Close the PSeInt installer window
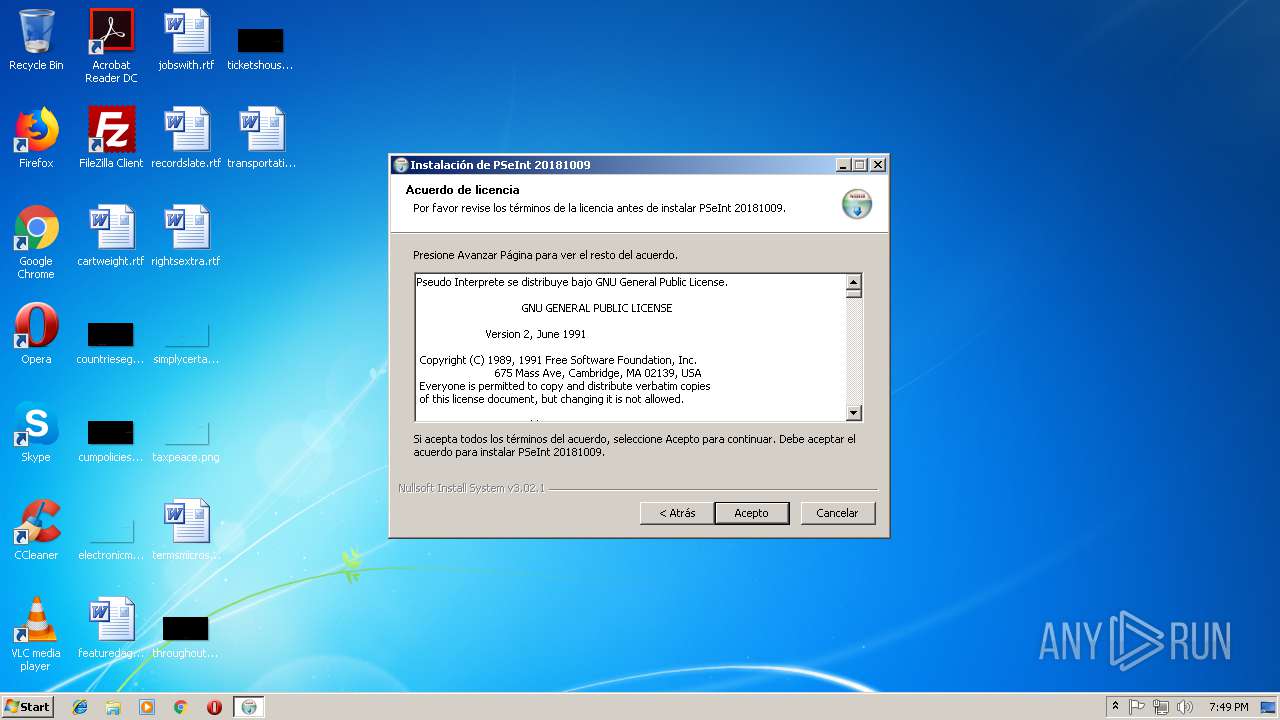 (878, 165)
